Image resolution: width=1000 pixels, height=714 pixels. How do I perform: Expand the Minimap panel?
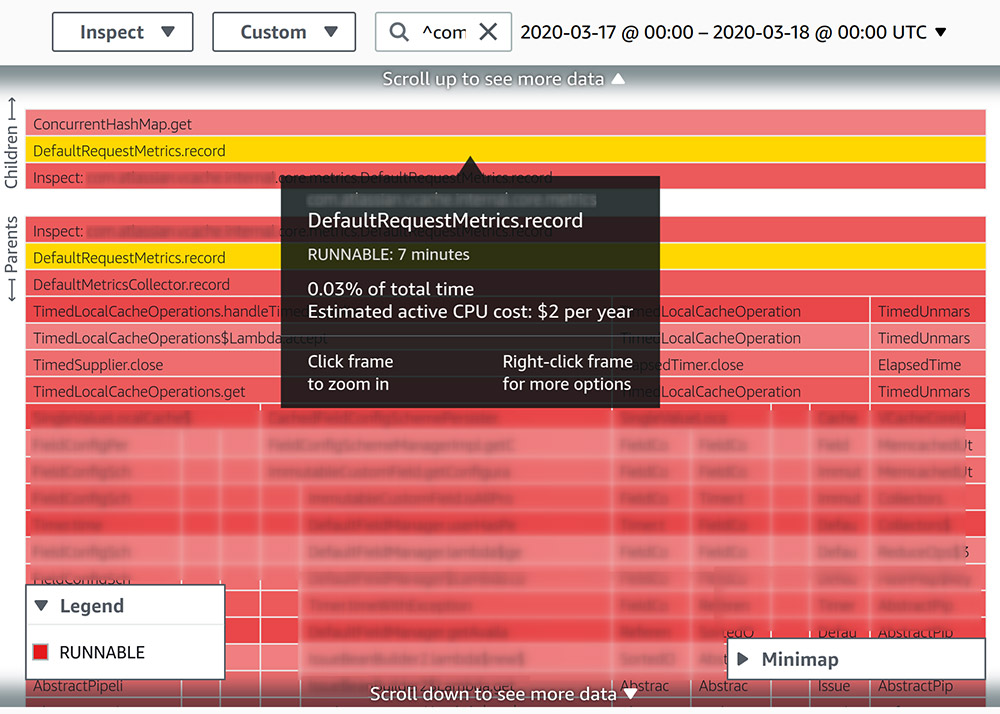(743, 659)
